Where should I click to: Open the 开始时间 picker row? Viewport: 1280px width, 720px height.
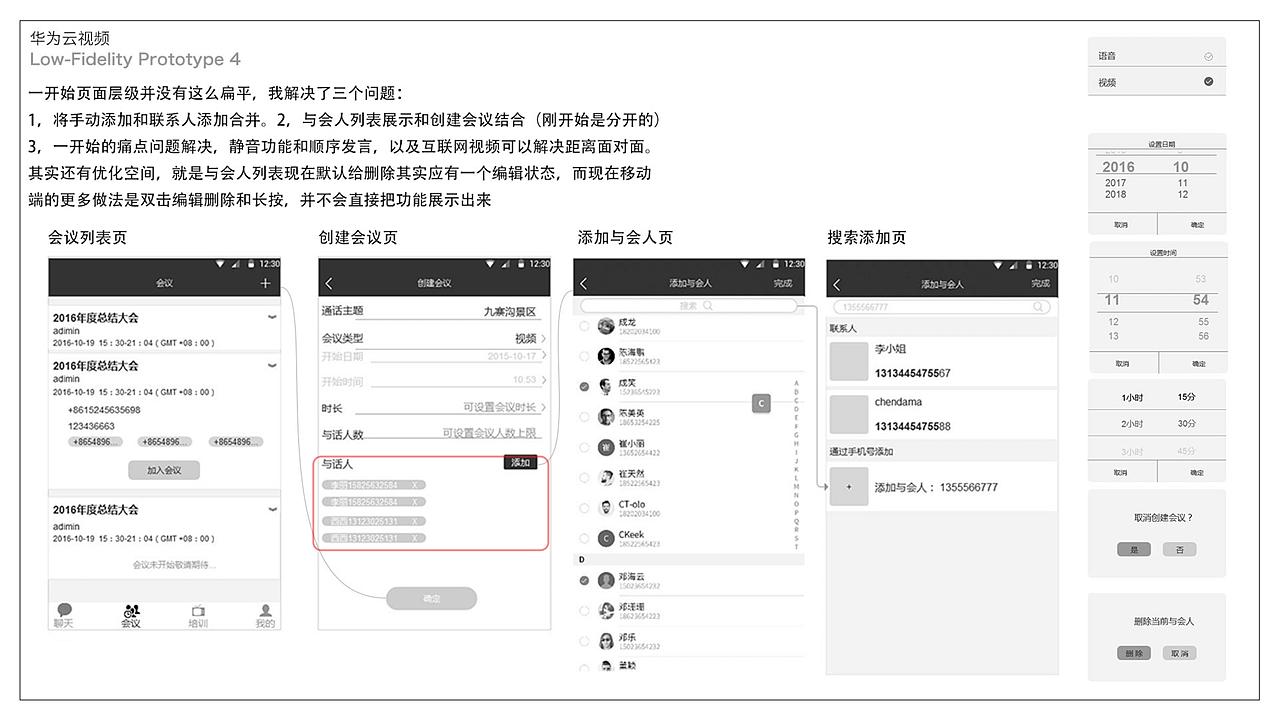pyautogui.click(x=434, y=381)
